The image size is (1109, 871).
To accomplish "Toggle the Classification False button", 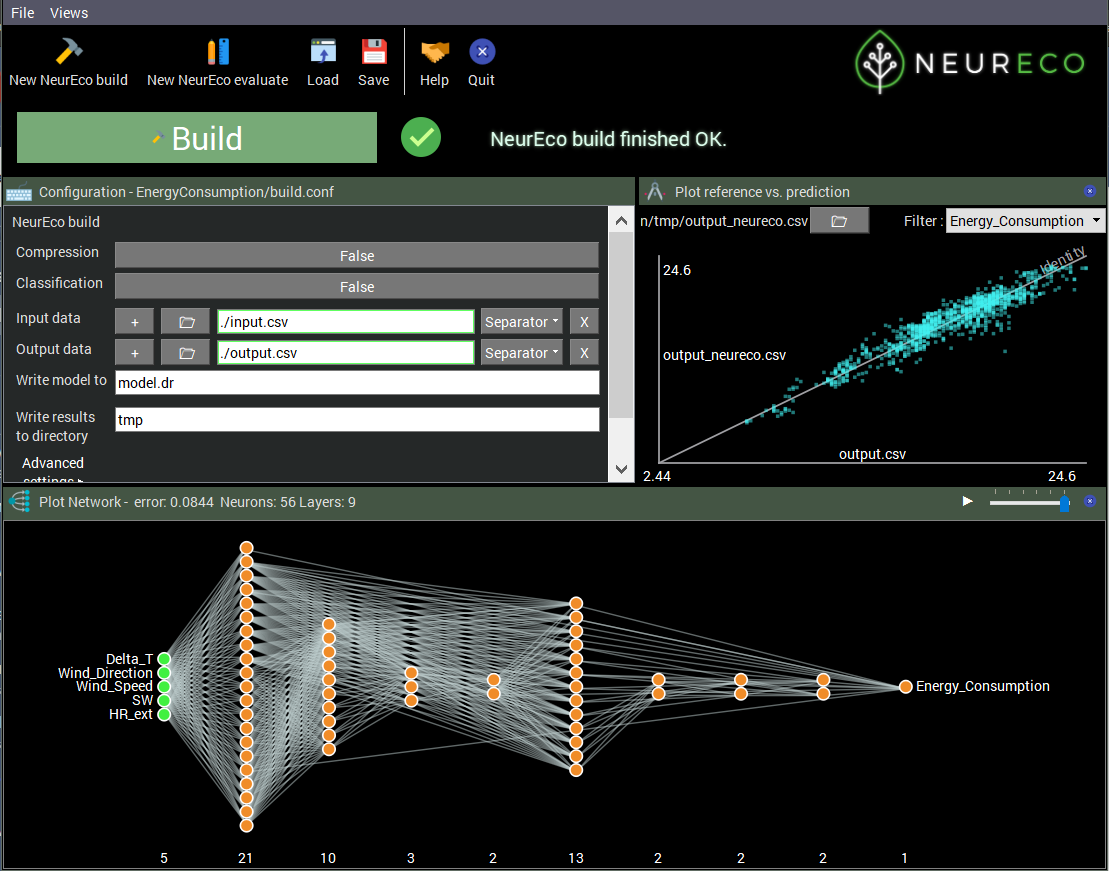I will [356, 287].
